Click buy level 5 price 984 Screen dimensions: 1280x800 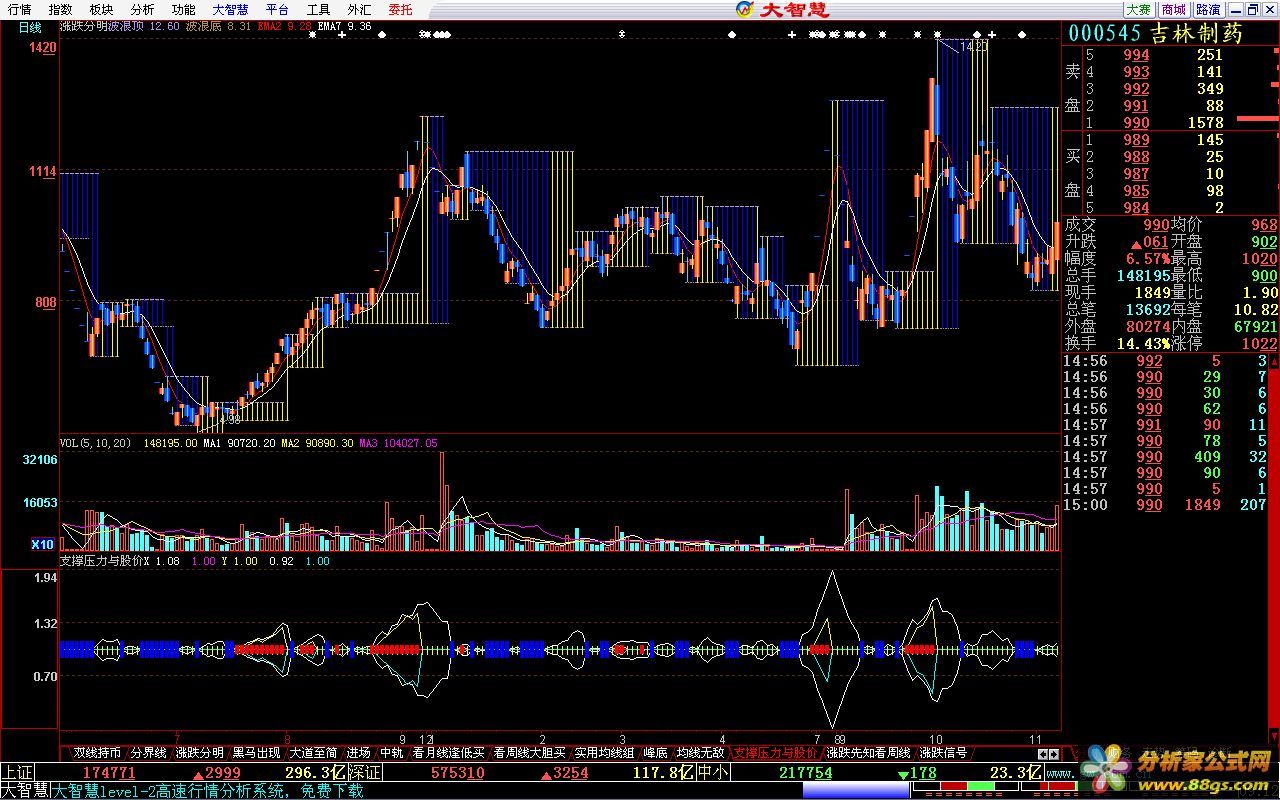coord(1136,208)
